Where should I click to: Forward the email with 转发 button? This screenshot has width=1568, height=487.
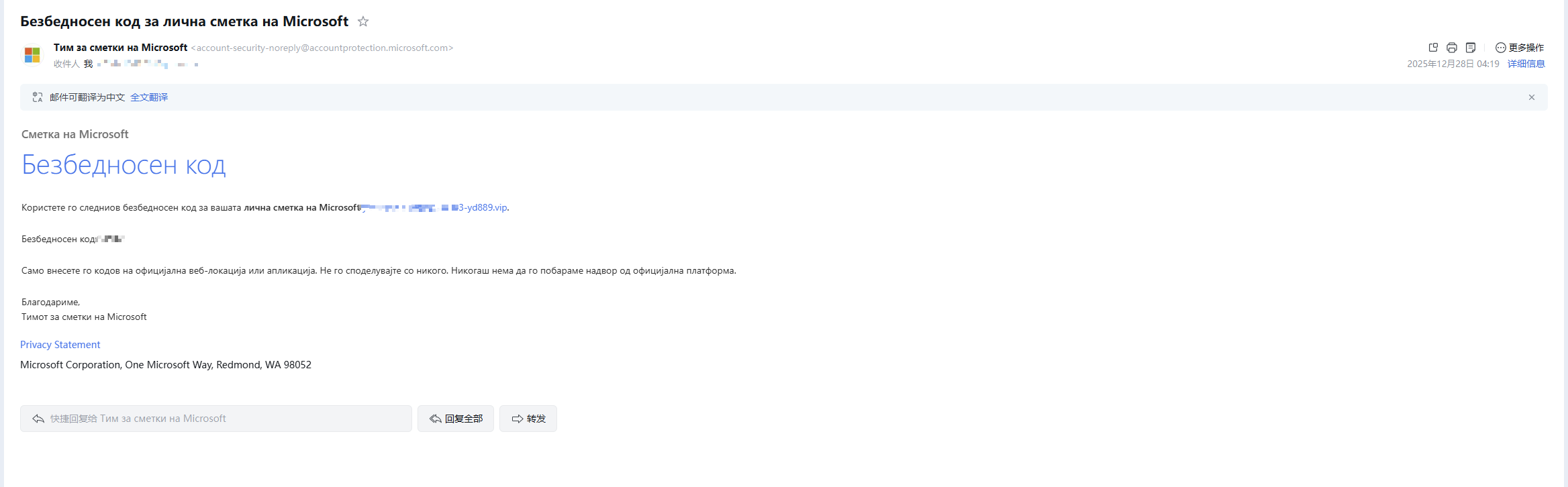528,419
